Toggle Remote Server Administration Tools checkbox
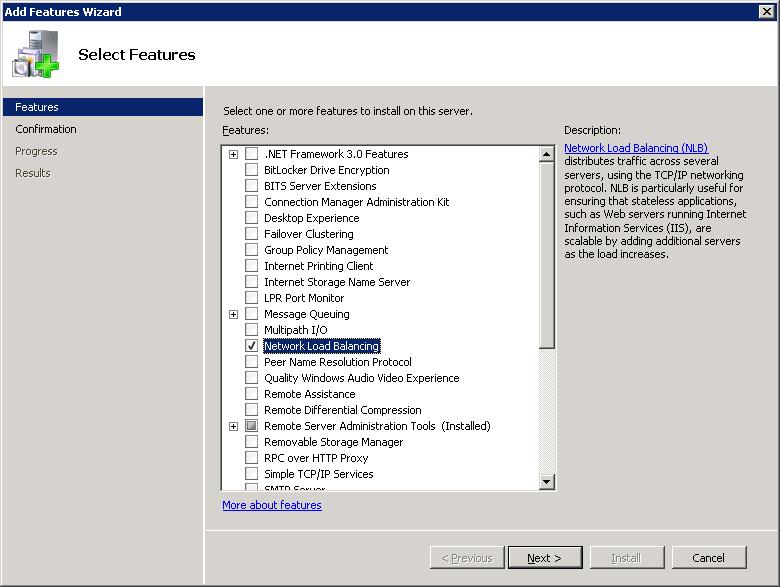Viewport: 780px width, 587px height. 251,426
